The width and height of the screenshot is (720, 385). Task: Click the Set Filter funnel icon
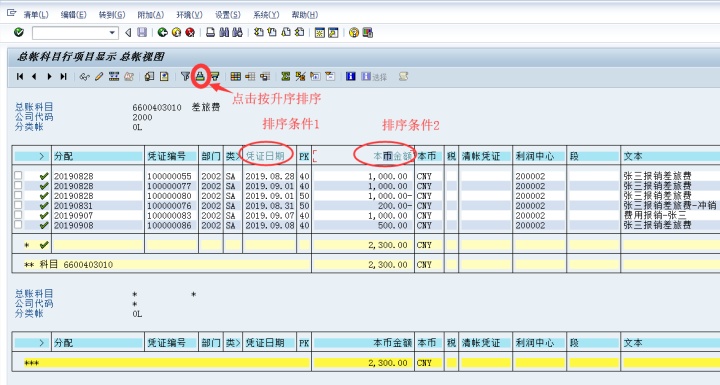pos(185,77)
